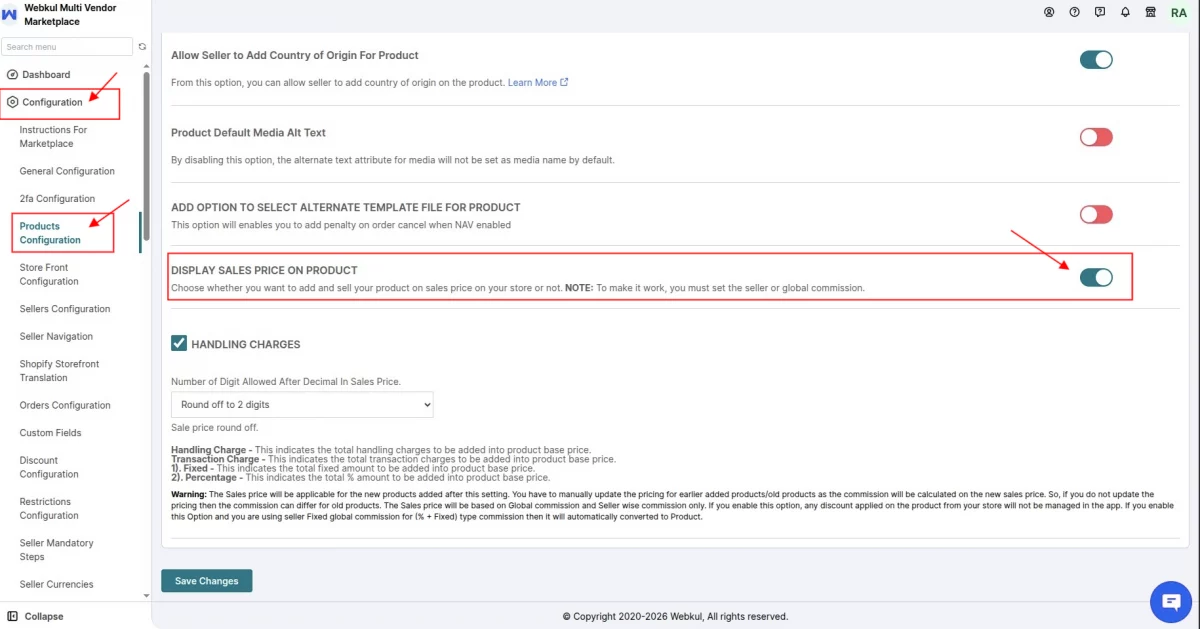1200x629 pixels.
Task: Click the storefront shop icon
Action: click(x=1151, y=12)
